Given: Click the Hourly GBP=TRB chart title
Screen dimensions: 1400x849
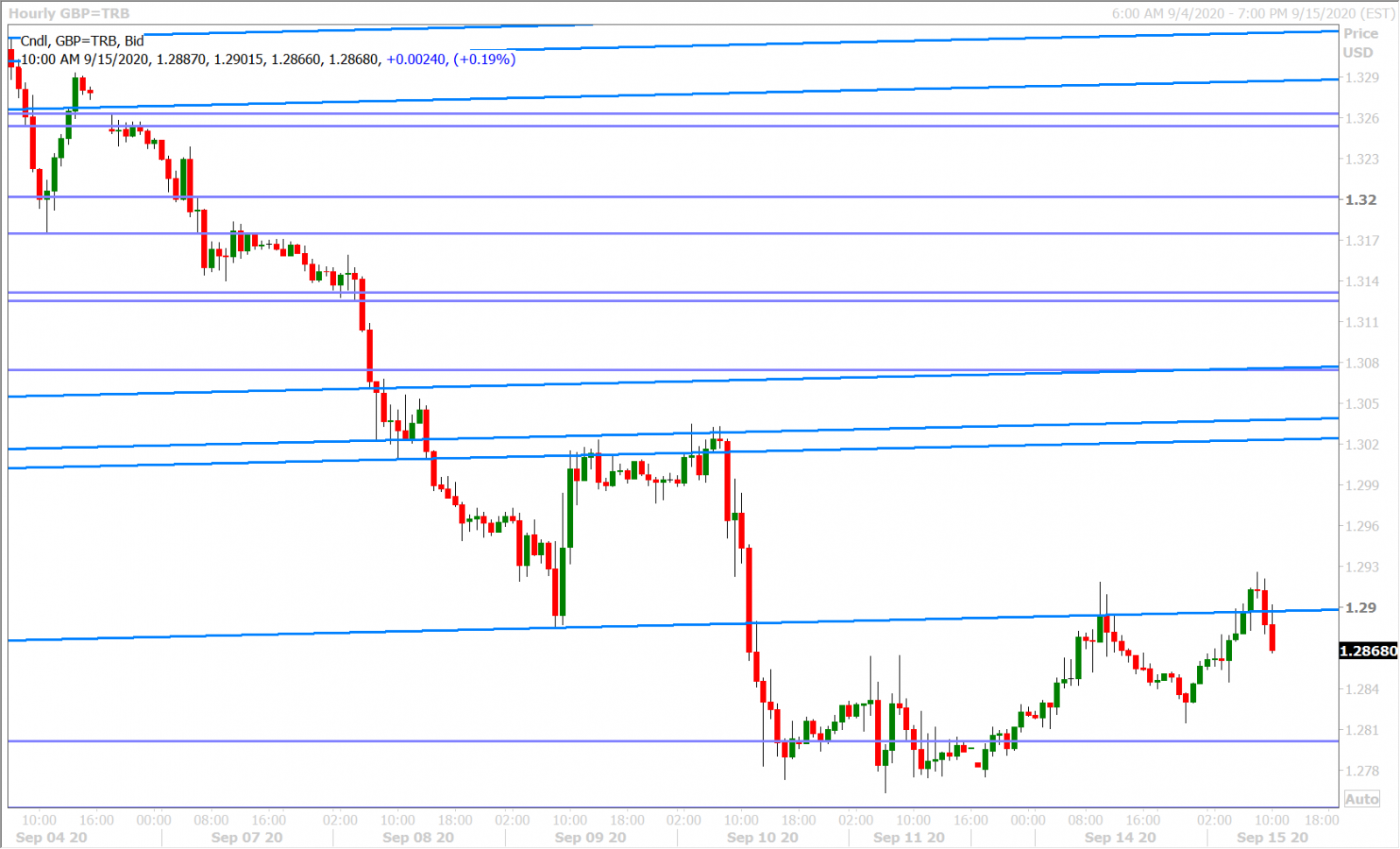Looking at the screenshot, I should click(69, 13).
